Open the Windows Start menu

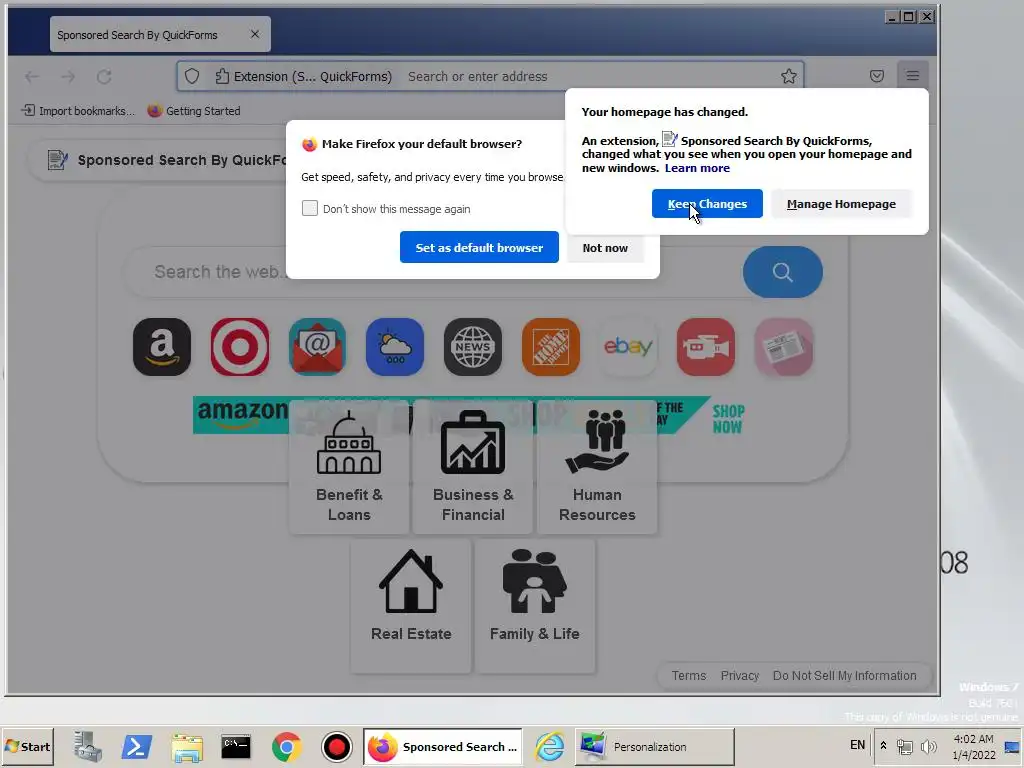tap(27, 746)
